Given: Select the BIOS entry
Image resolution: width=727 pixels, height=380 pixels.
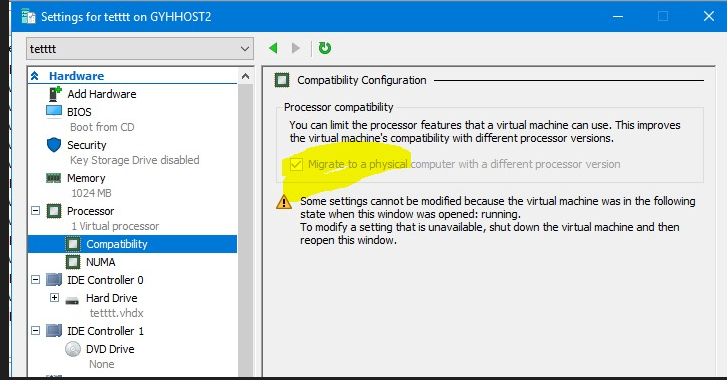Looking at the screenshot, I should pyautogui.click(x=79, y=112).
